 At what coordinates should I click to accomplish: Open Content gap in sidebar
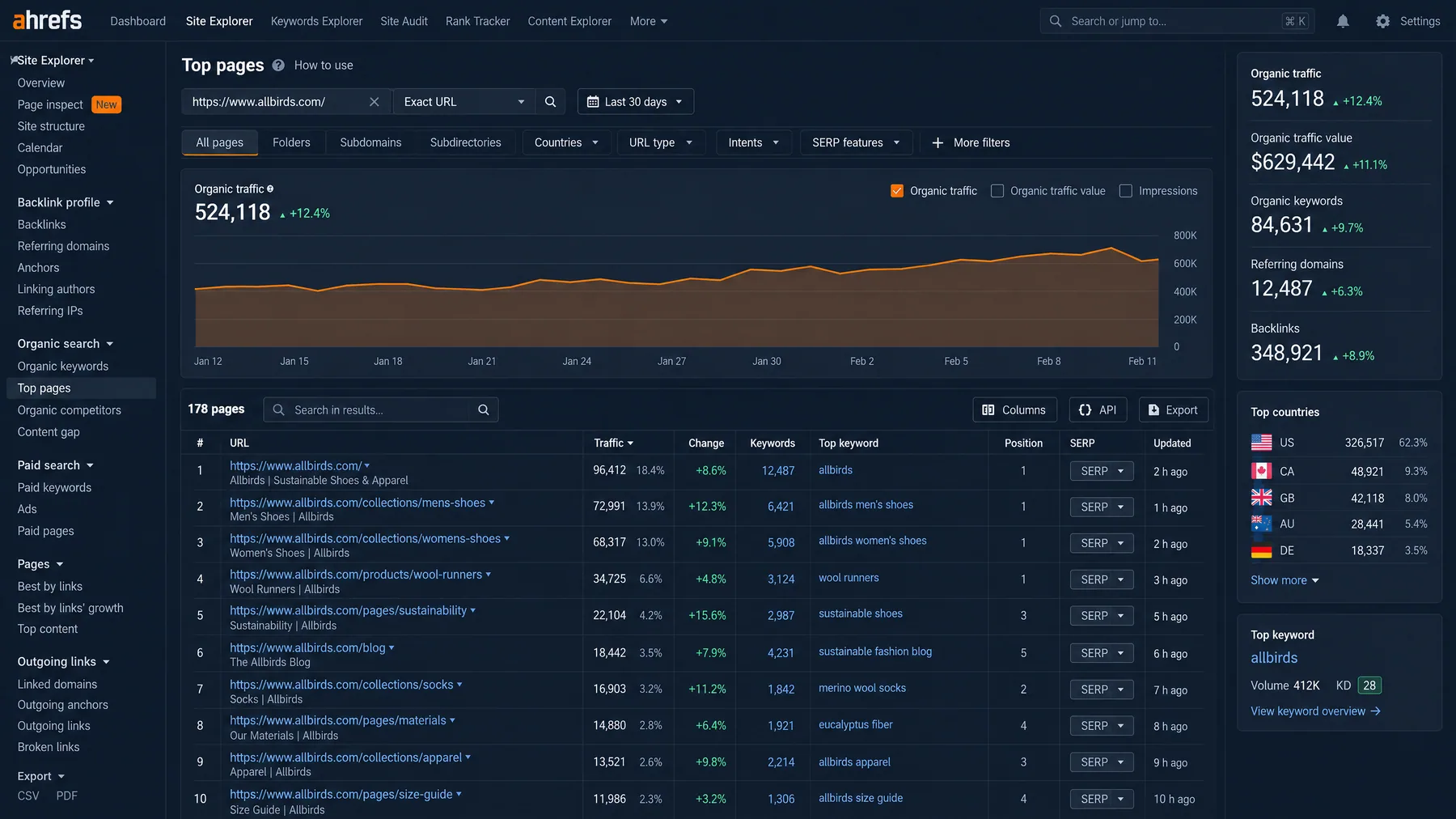click(x=49, y=432)
